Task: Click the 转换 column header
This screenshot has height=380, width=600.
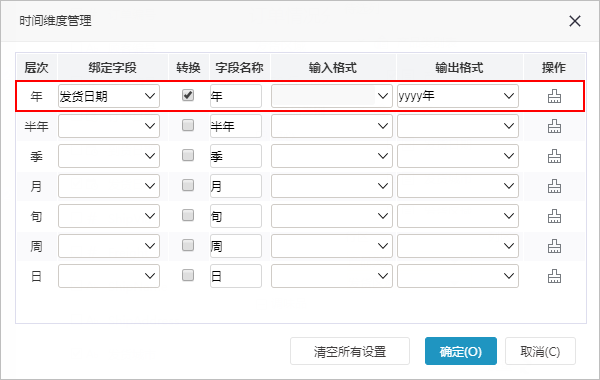Action: pyautogui.click(x=188, y=67)
